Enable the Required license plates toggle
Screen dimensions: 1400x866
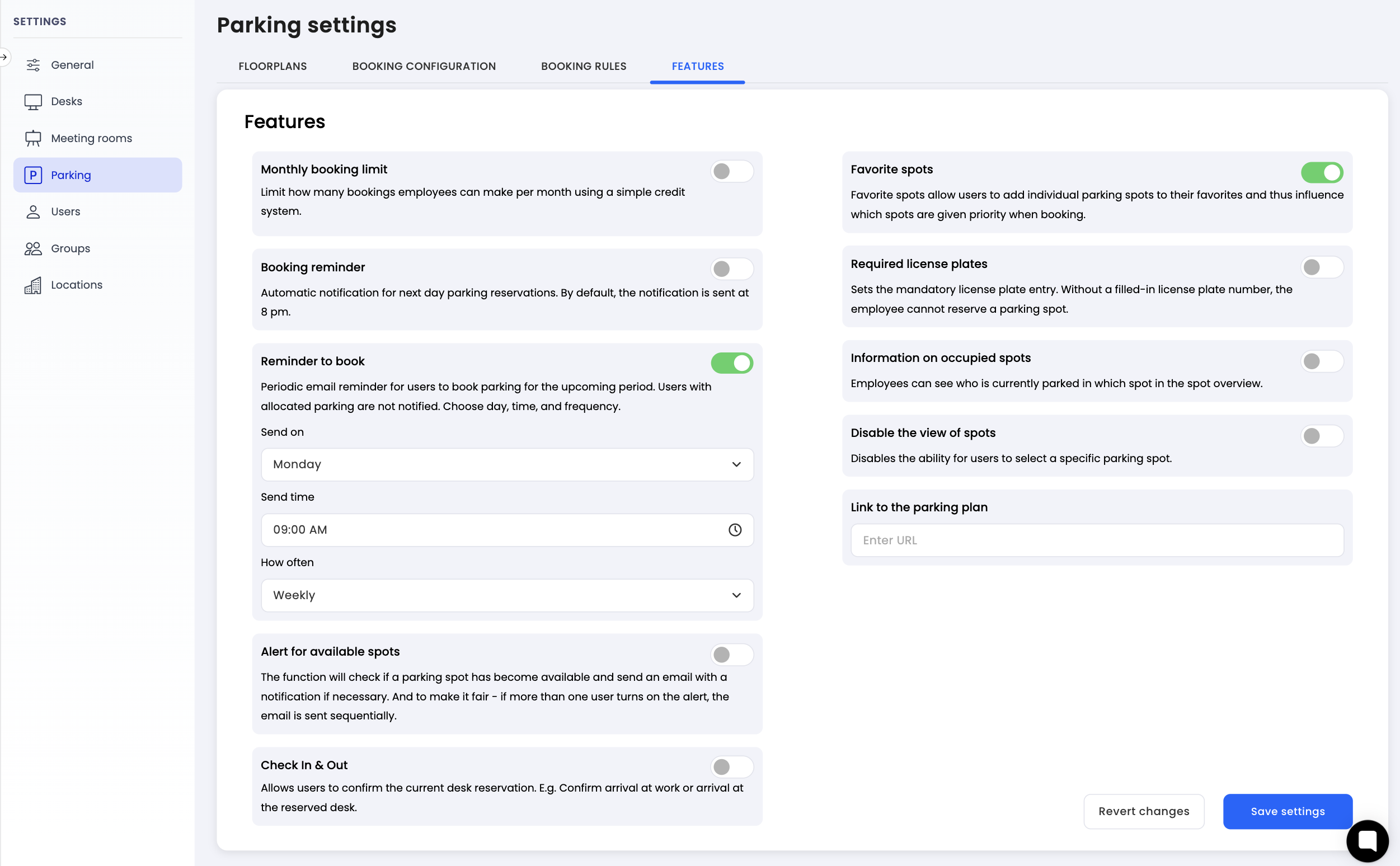(1322, 267)
